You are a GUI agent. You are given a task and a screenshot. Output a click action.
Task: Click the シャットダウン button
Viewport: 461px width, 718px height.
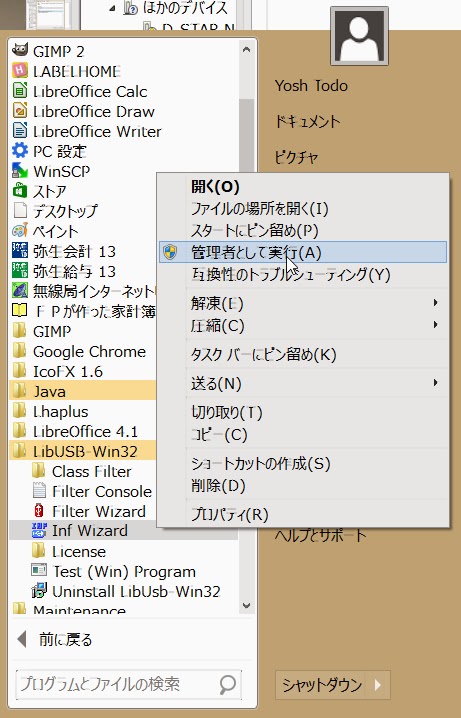(x=322, y=685)
